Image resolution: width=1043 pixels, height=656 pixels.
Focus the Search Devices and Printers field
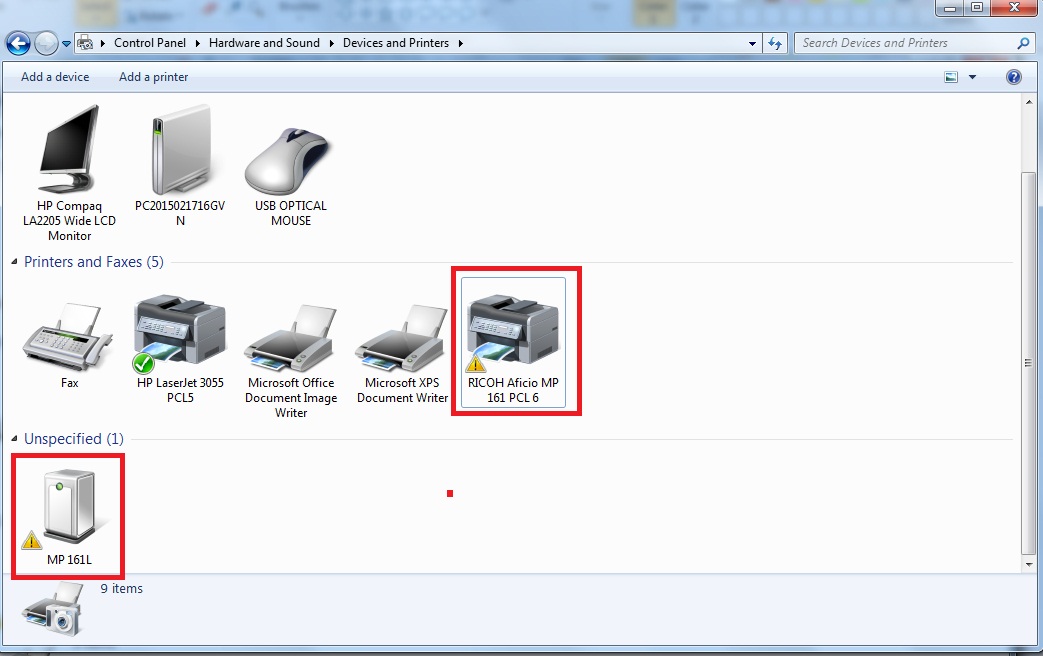tap(913, 43)
